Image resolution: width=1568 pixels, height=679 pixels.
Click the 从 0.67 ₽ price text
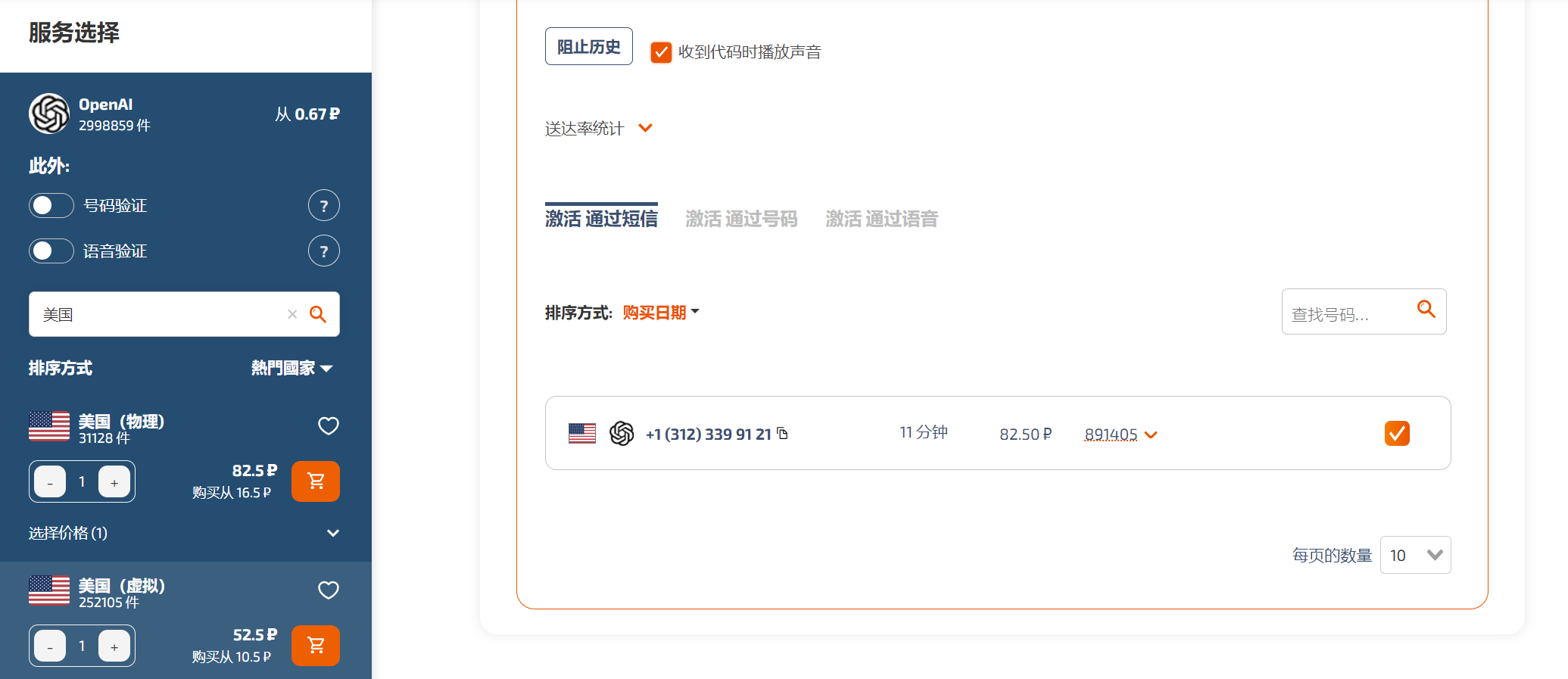(307, 114)
